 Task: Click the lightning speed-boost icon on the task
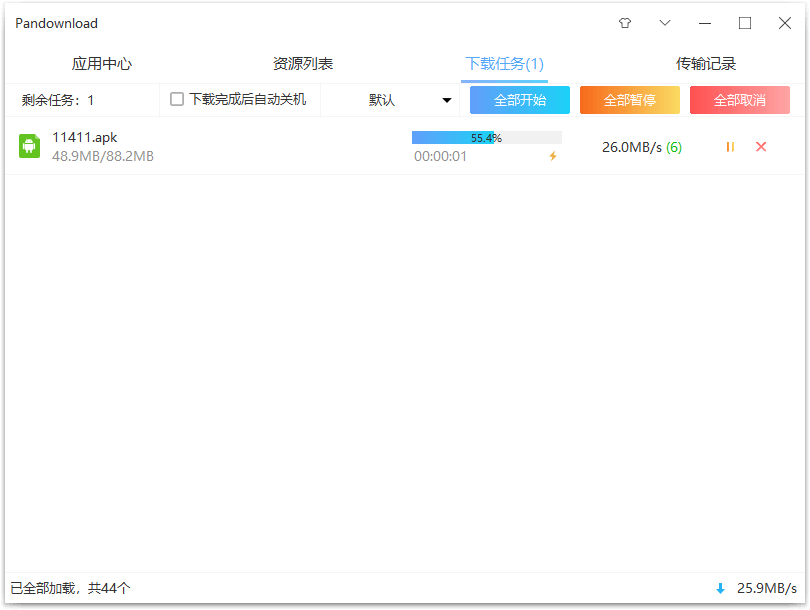pyautogui.click(x=552, y=156)
